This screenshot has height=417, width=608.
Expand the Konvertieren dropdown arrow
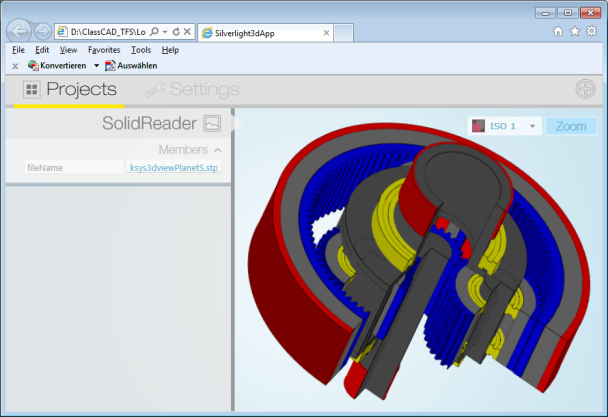click(x=95, y=65)
